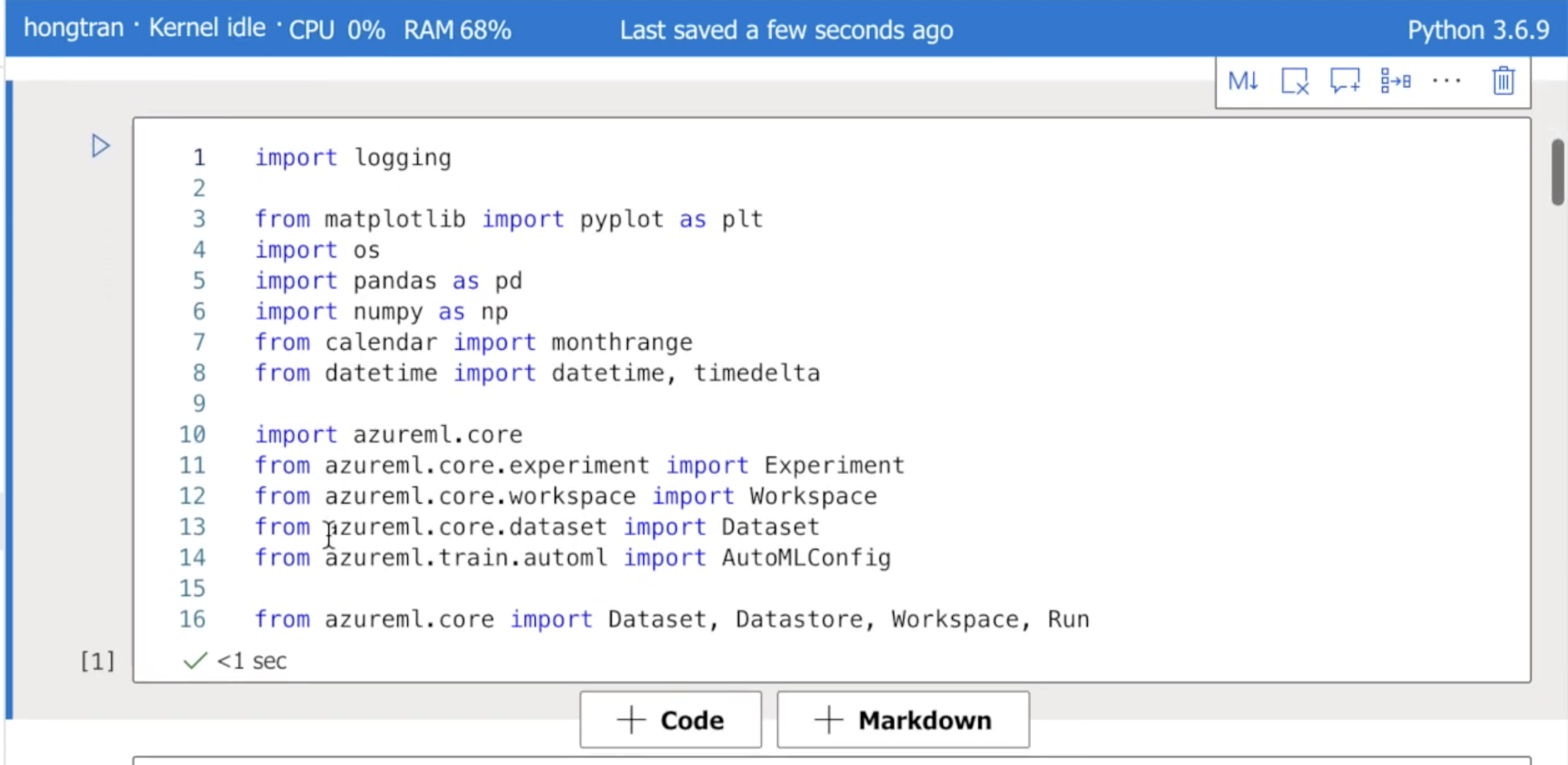1568x765 pixels.
Task: Click the Last saved status message
Action: tap(786, 29)
